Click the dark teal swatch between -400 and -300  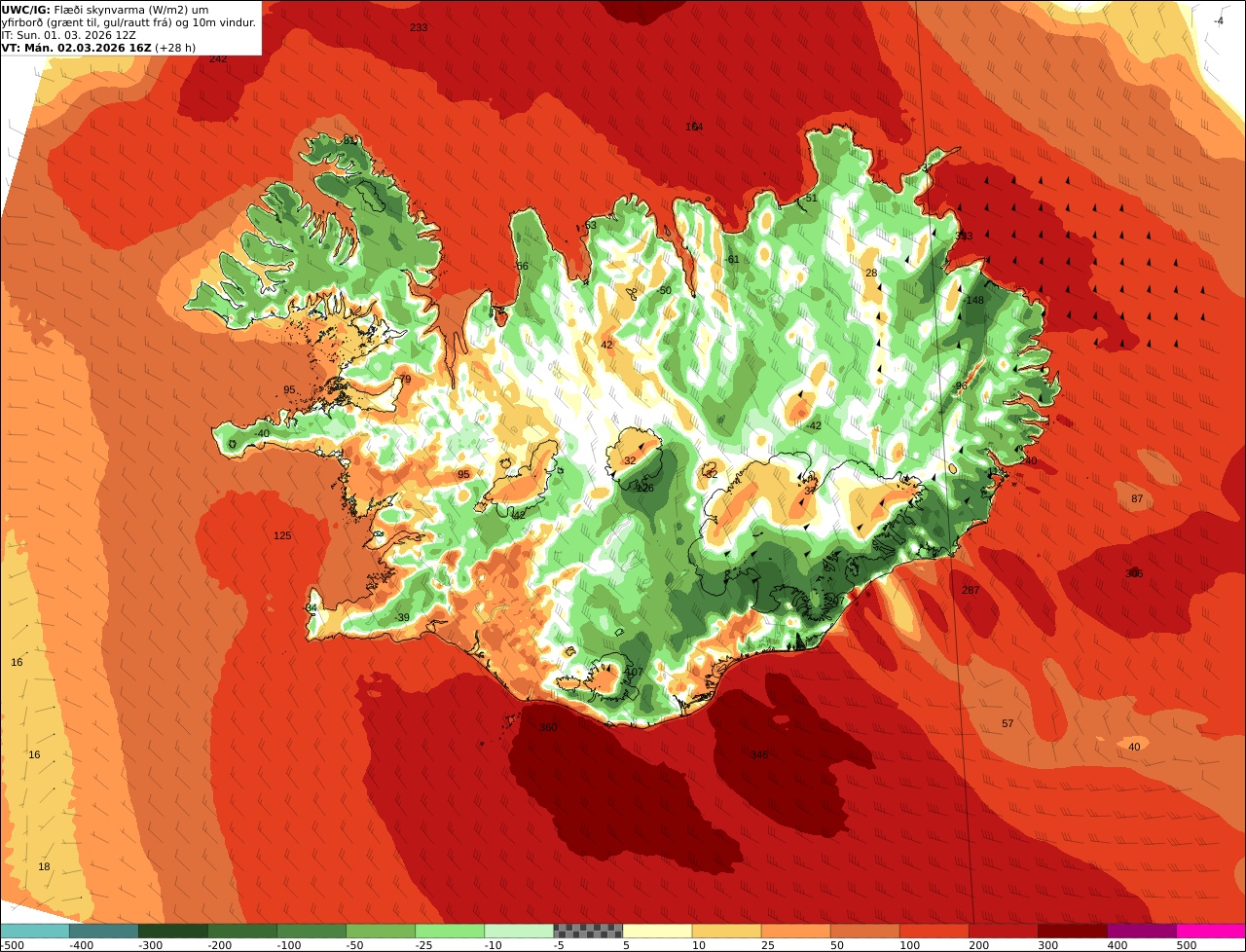(x=103, y=930)
